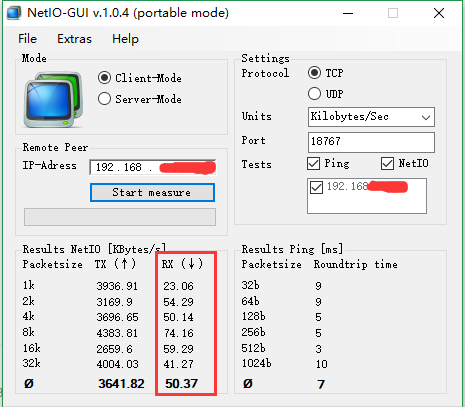Close the NetIO-GUI window
The image size is (465, 407).
click(x=439, y=13)
